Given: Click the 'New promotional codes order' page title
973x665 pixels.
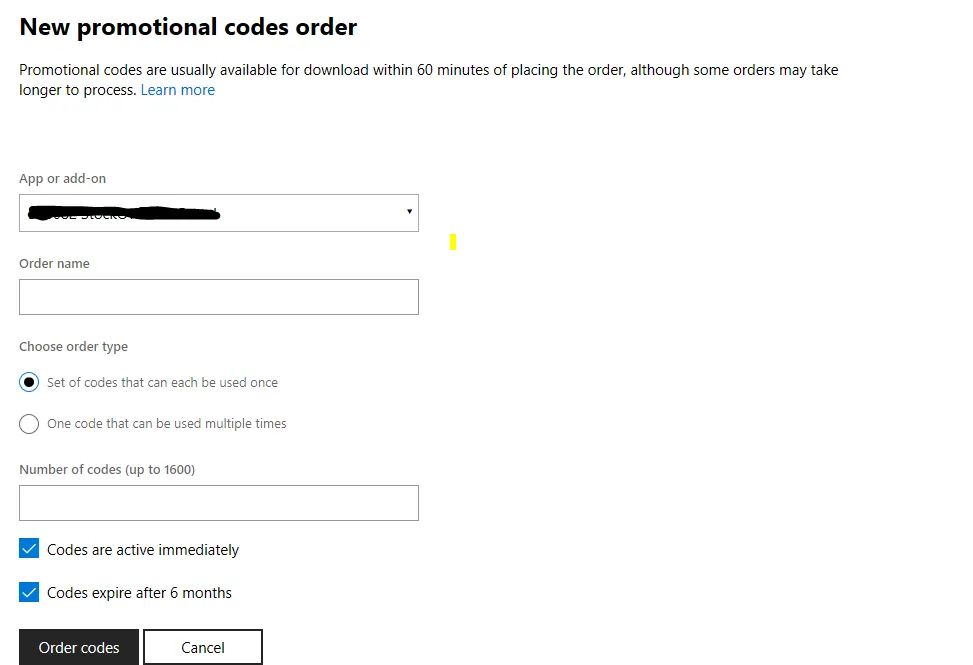Looking at the screenshot, I should point(188,27).
